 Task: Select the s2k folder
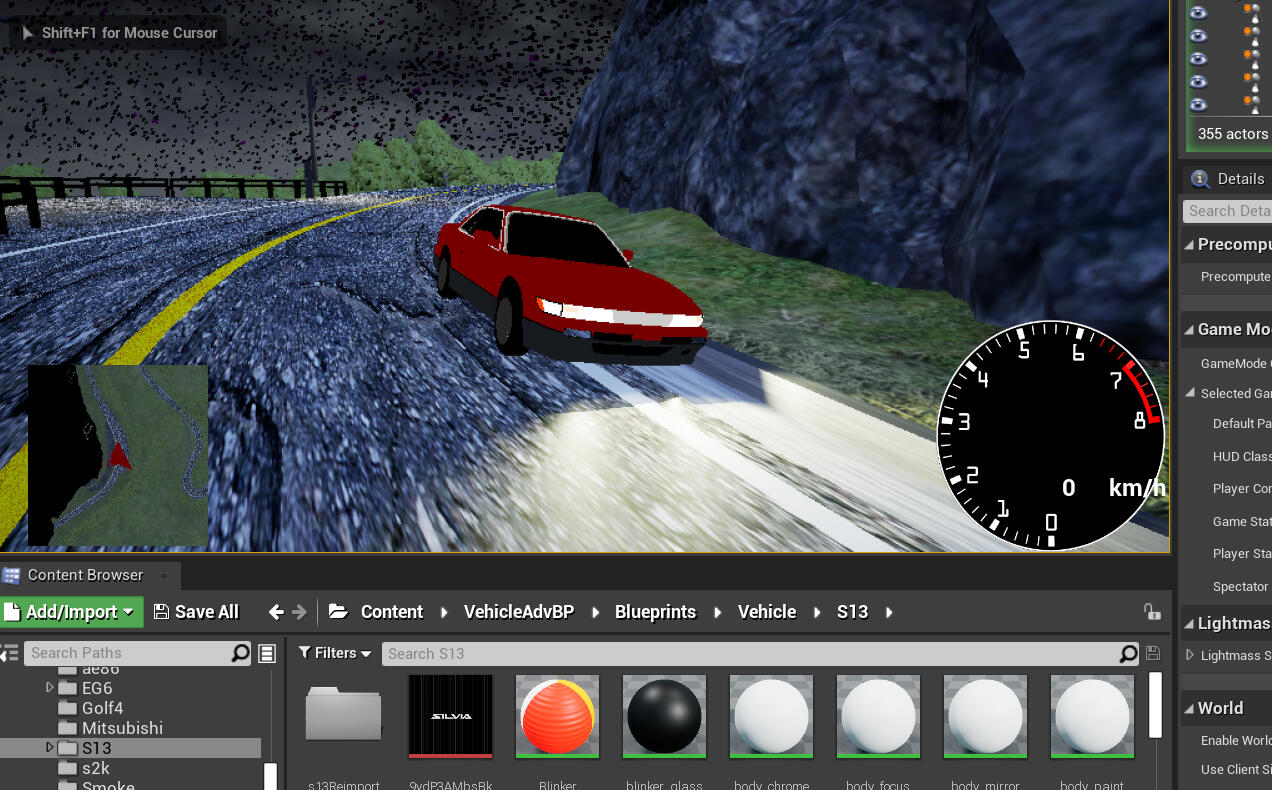point(96,768)
